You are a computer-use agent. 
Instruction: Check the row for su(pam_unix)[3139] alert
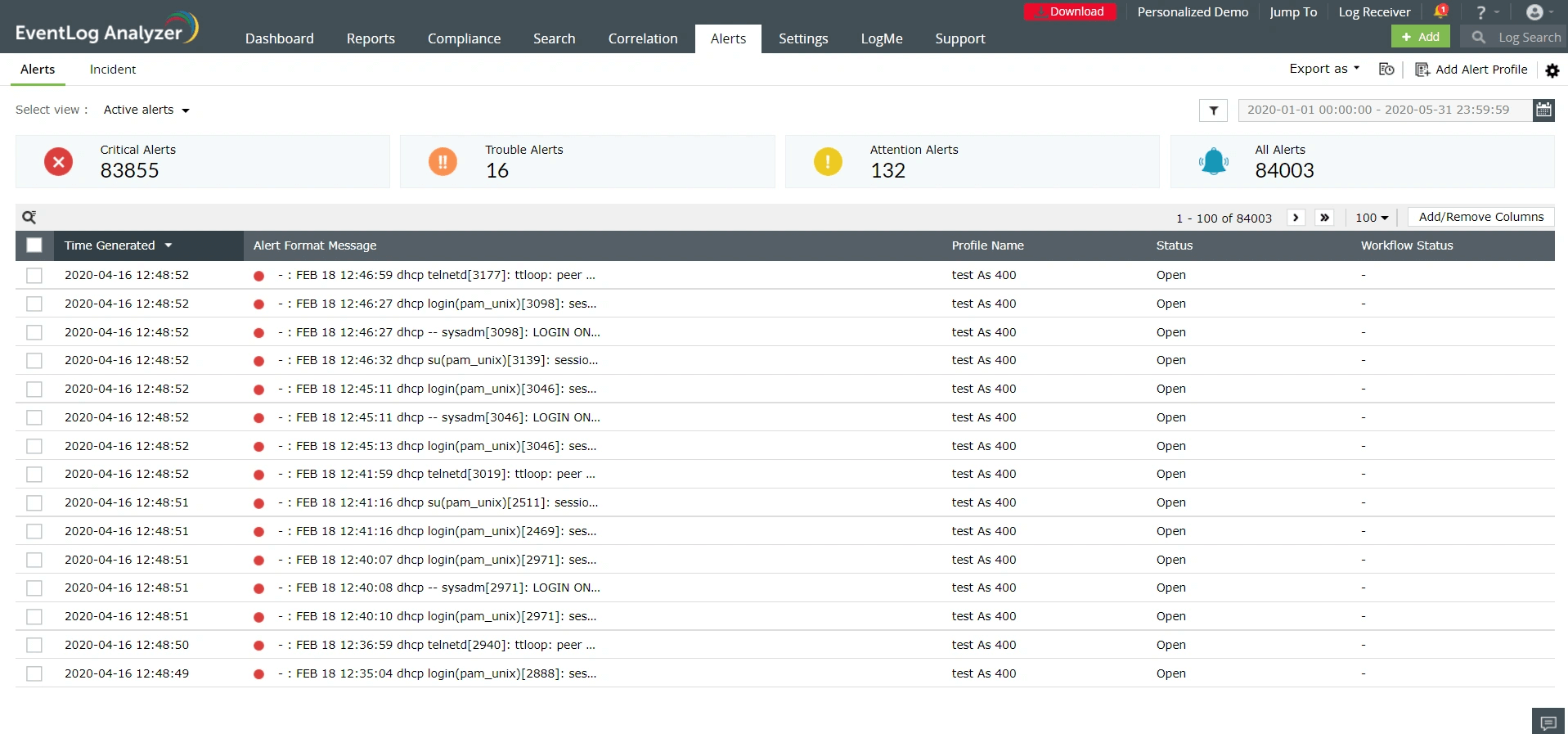[34, 361]
